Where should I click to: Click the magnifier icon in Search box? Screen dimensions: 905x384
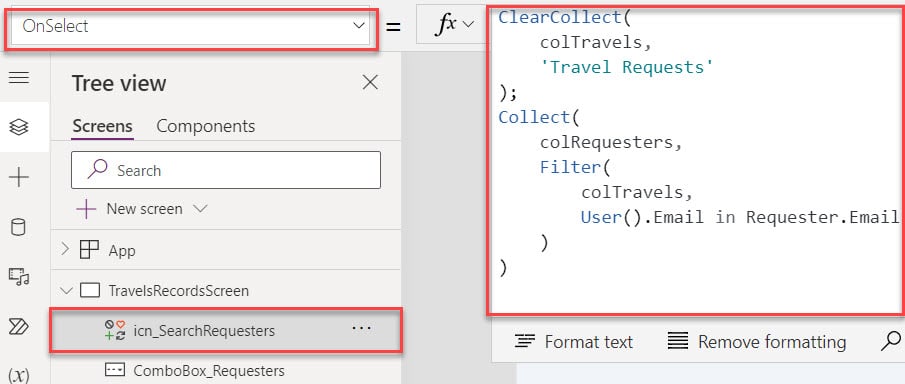tap(97, 169)
